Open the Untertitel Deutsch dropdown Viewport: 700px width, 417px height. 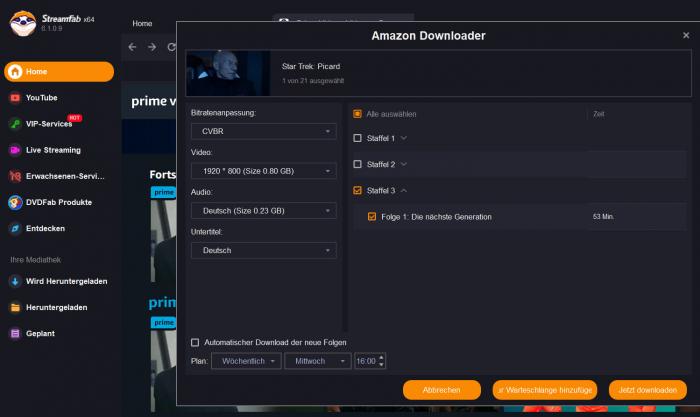coord(263,250)
